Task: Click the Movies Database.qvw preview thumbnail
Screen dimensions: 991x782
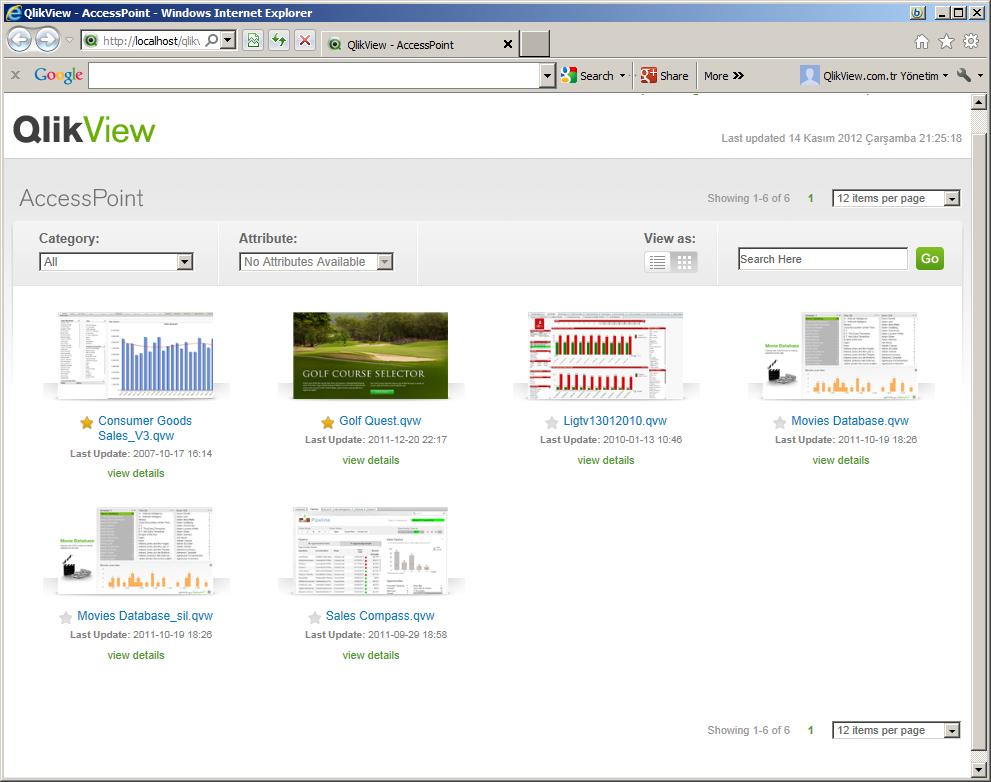Action: 841,355
